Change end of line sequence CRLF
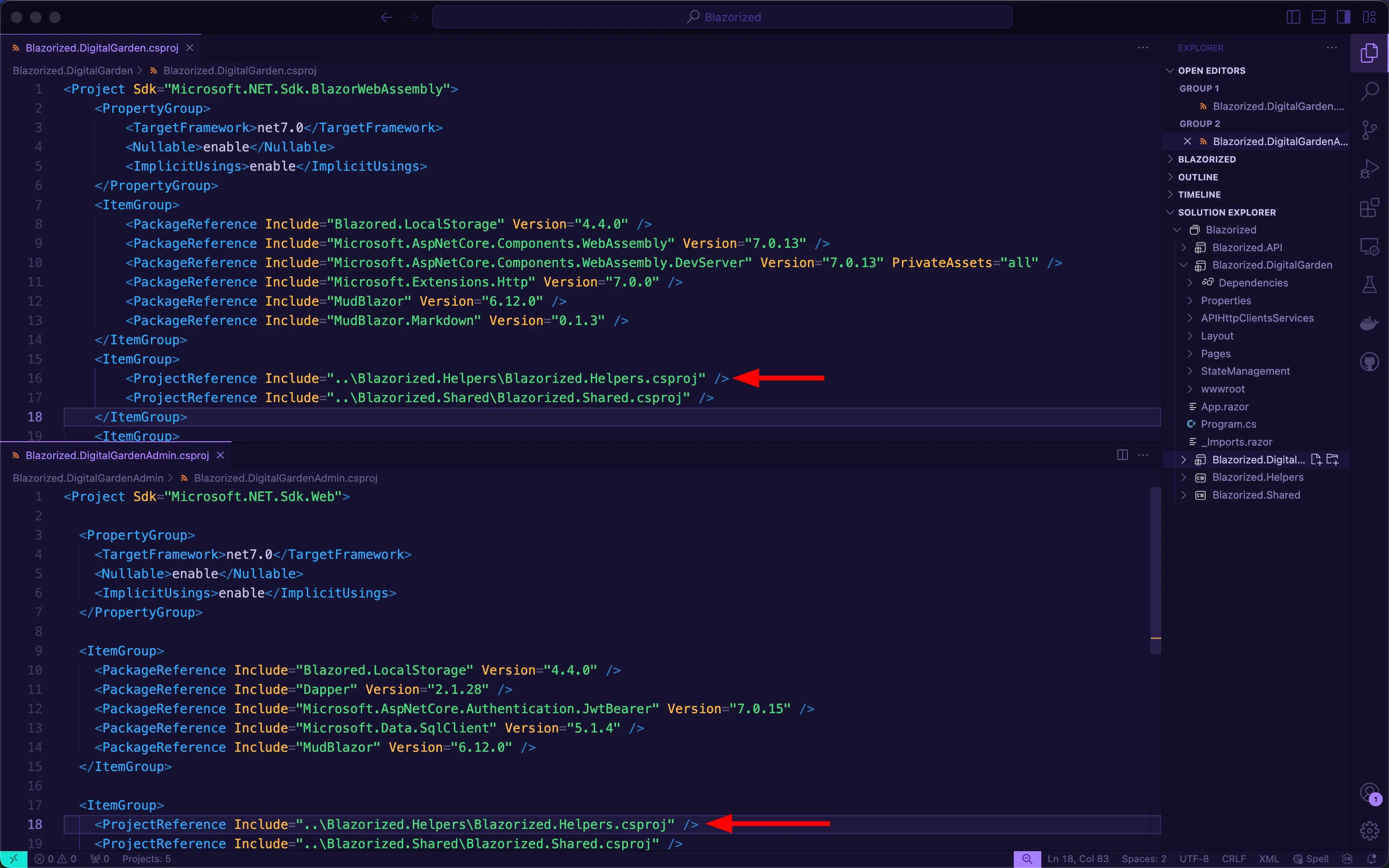This screenshot has height=868, width=1389. click(x=1233, y=859)
